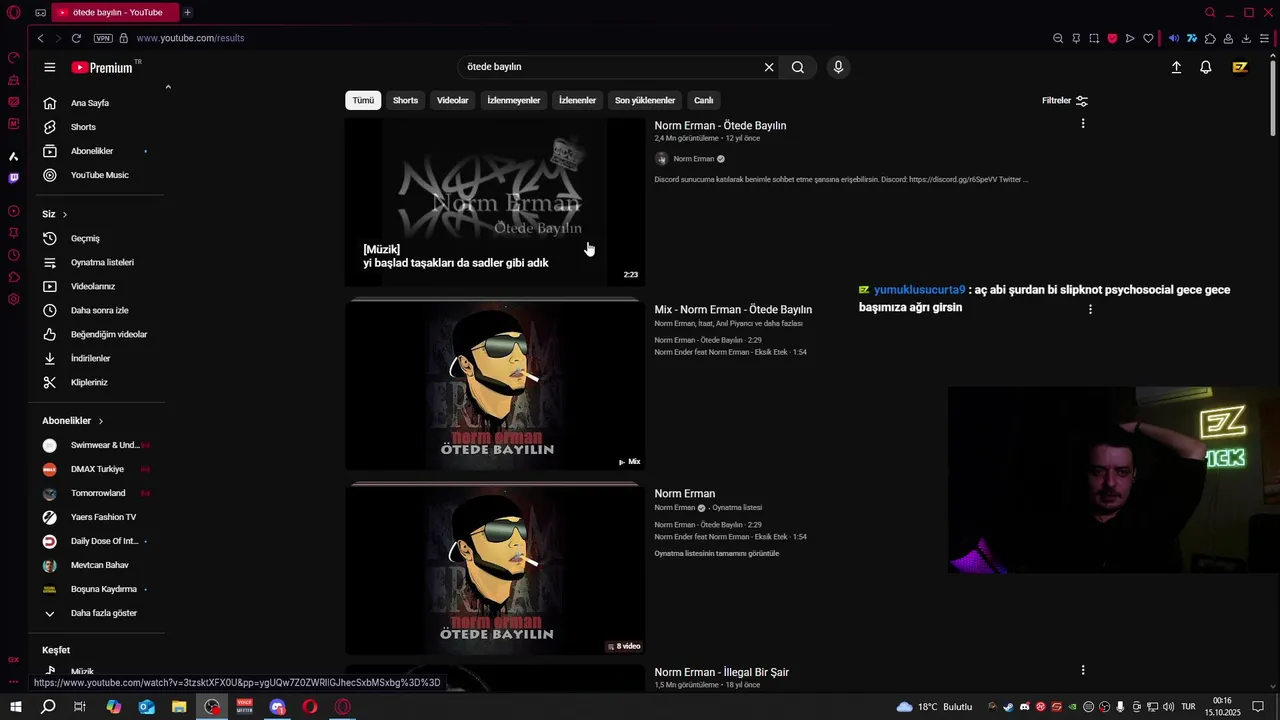Open Opera sidebar settings gear

click(x=13, y=299)
